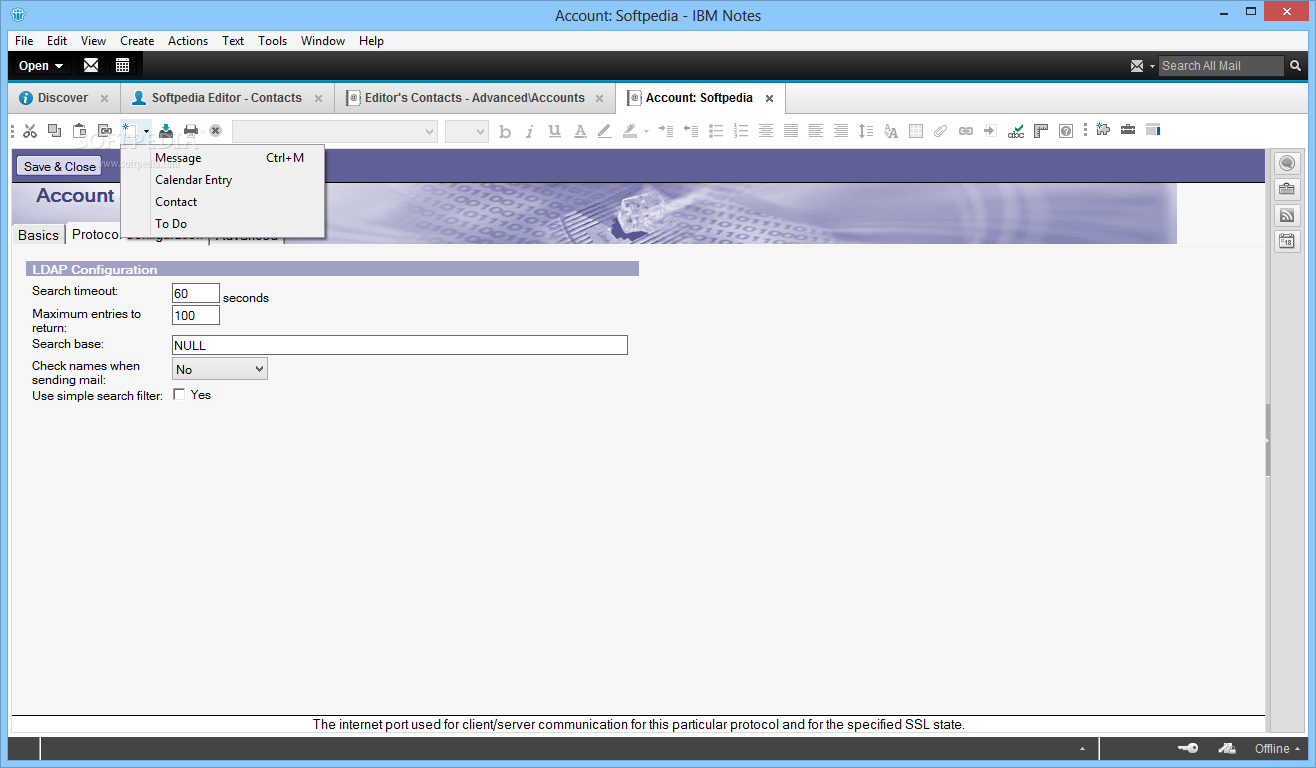Click the Search All Mail box

click(x=1221, y=66)
